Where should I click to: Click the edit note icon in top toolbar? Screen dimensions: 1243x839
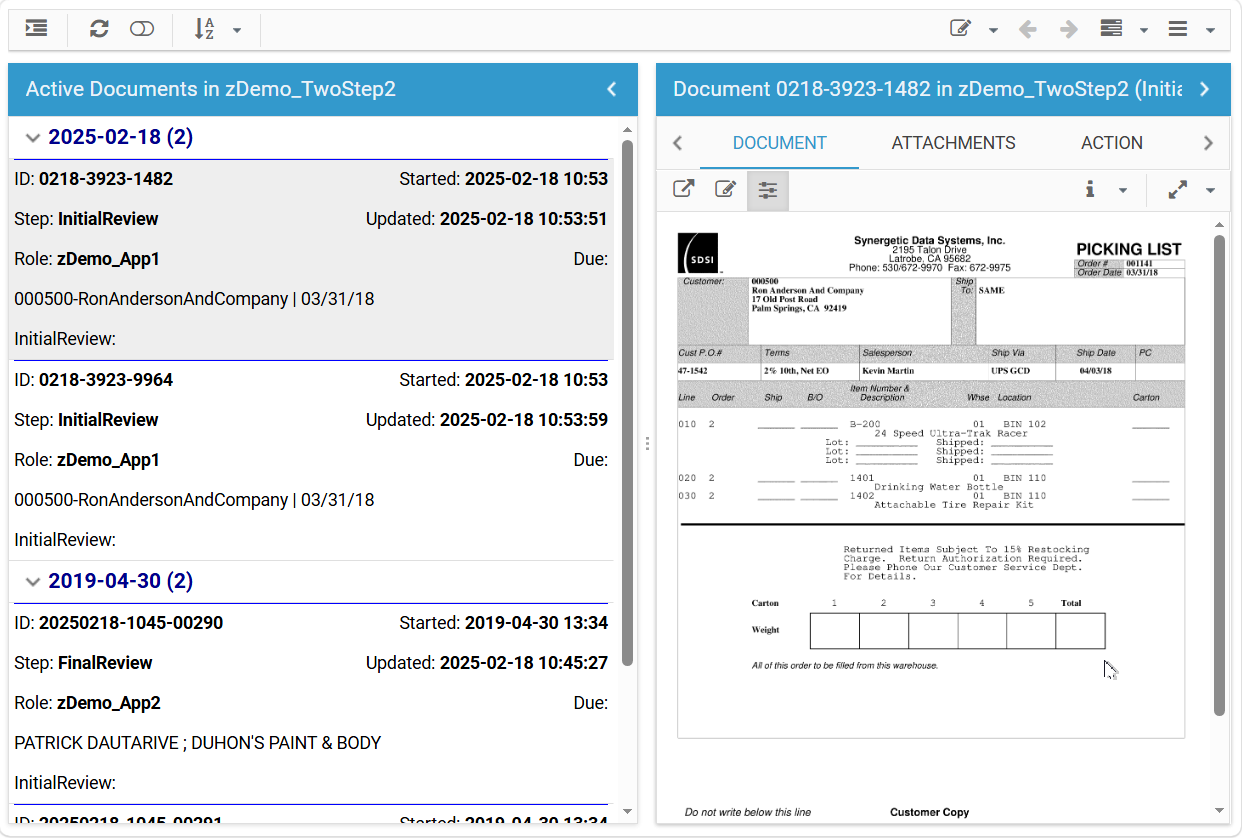click(961, 29)
